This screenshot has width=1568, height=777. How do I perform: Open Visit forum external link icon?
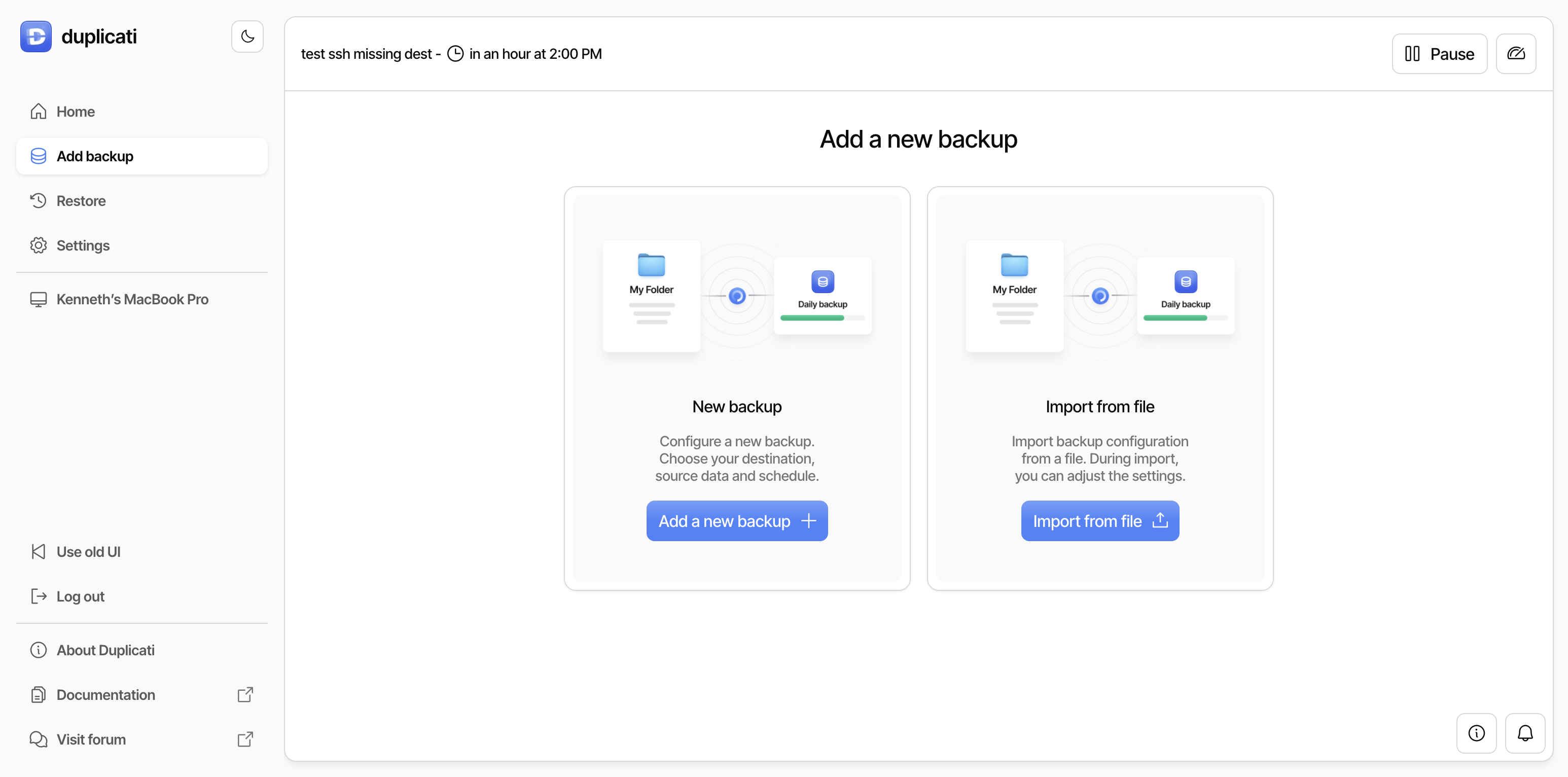tap(245, 739)
